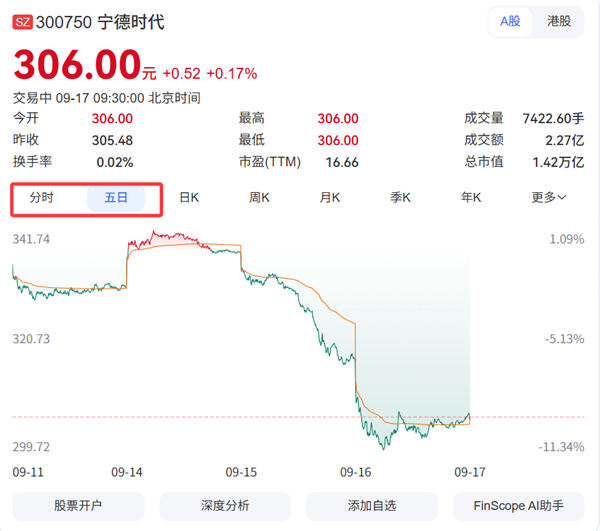Click the 09-11 date label
The width and height of the screenshot is (600, 531).
tap(28, 472)
